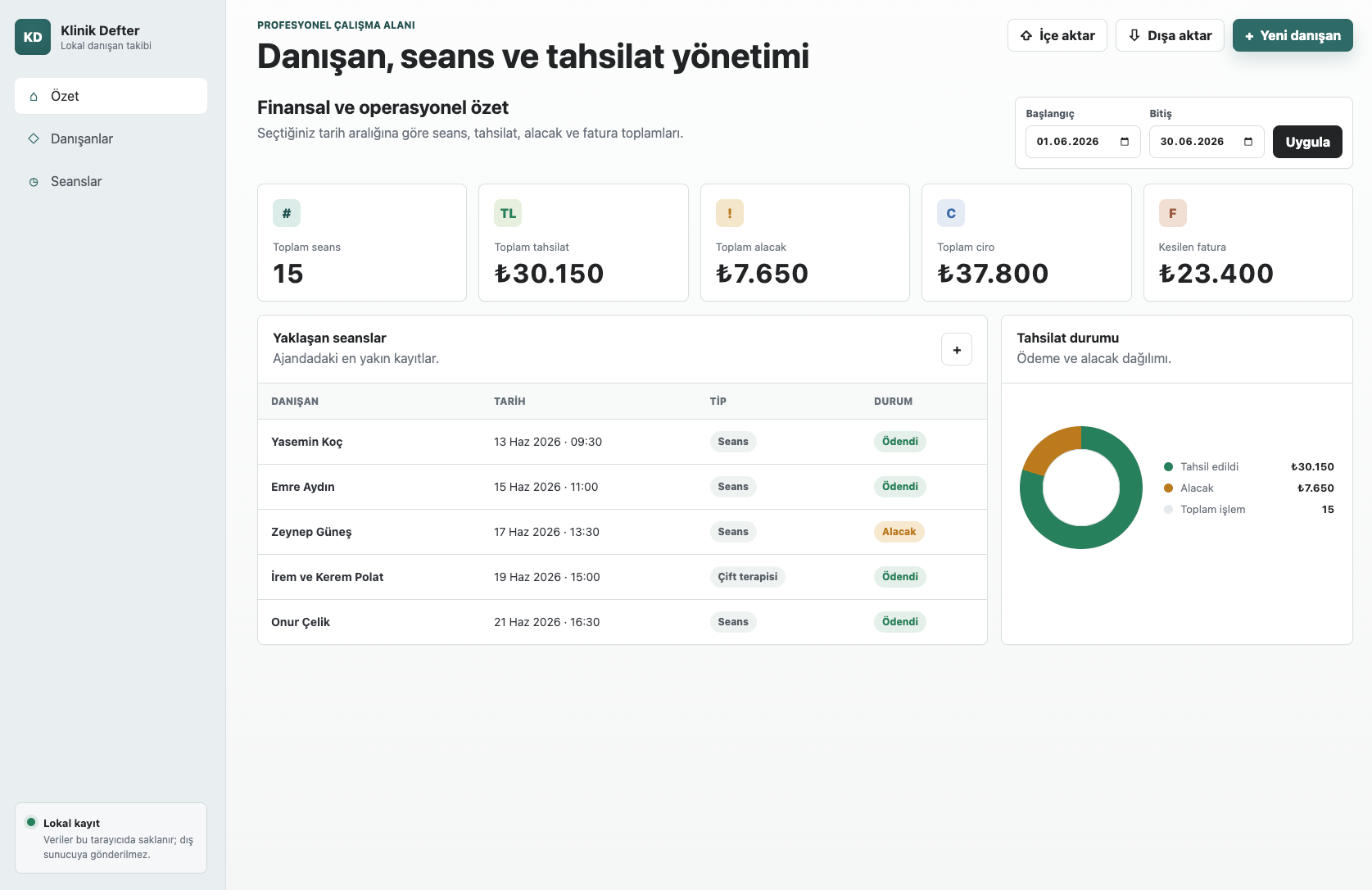
Task: Click Ödendi badge in Onur Çelik row
Action: [899, 622]
